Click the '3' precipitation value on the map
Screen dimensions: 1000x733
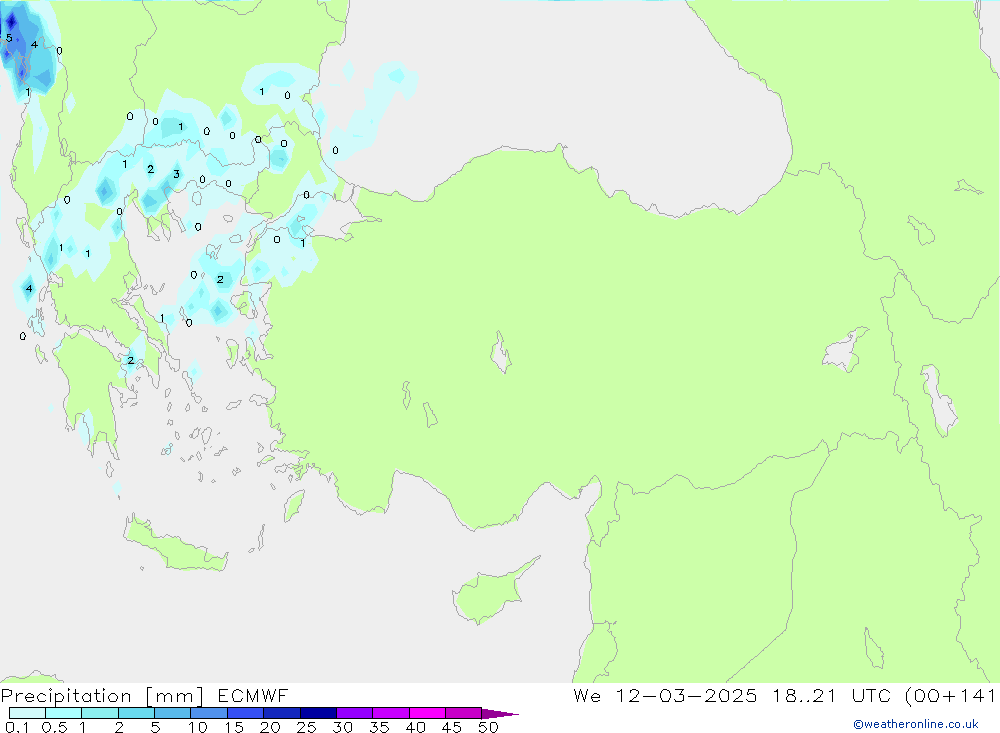click(x=176, y=174)
